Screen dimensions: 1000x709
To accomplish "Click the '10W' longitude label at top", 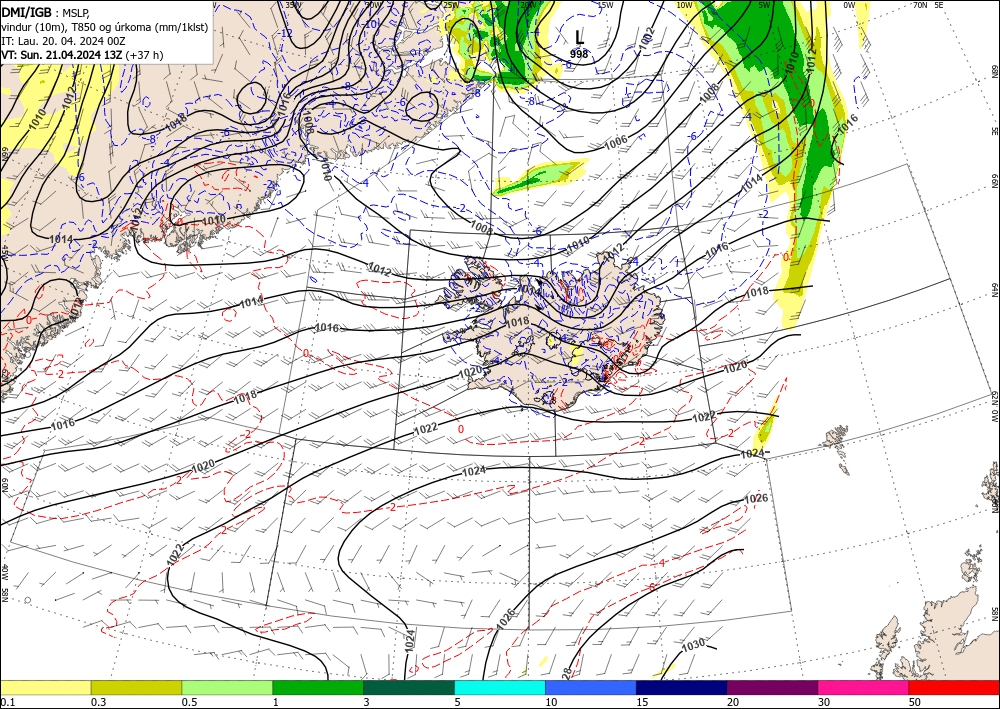I will (x=684, y=5).
